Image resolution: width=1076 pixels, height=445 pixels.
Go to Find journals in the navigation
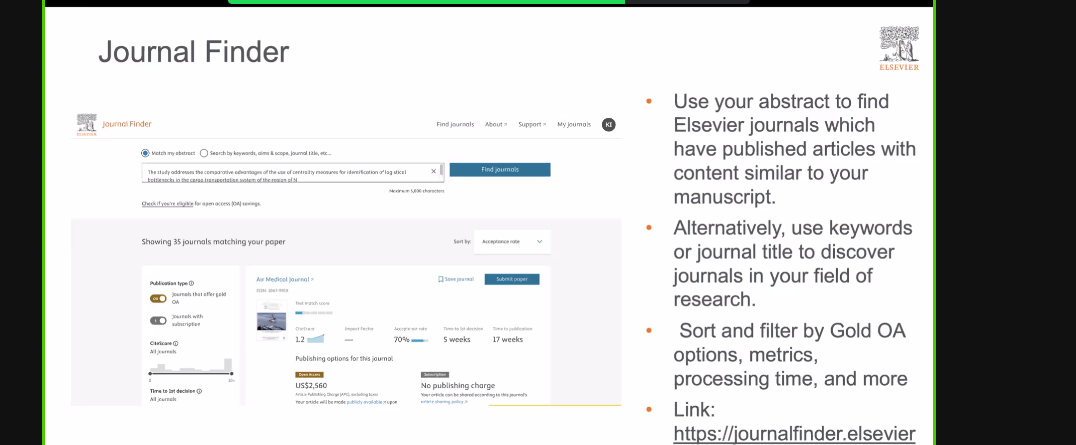[x=455, y=124]
